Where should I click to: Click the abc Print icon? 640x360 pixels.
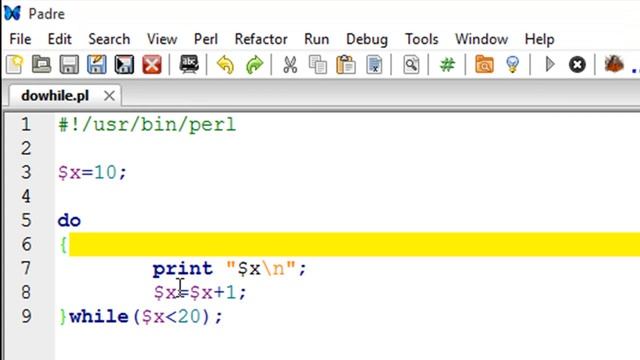point(189,64)
